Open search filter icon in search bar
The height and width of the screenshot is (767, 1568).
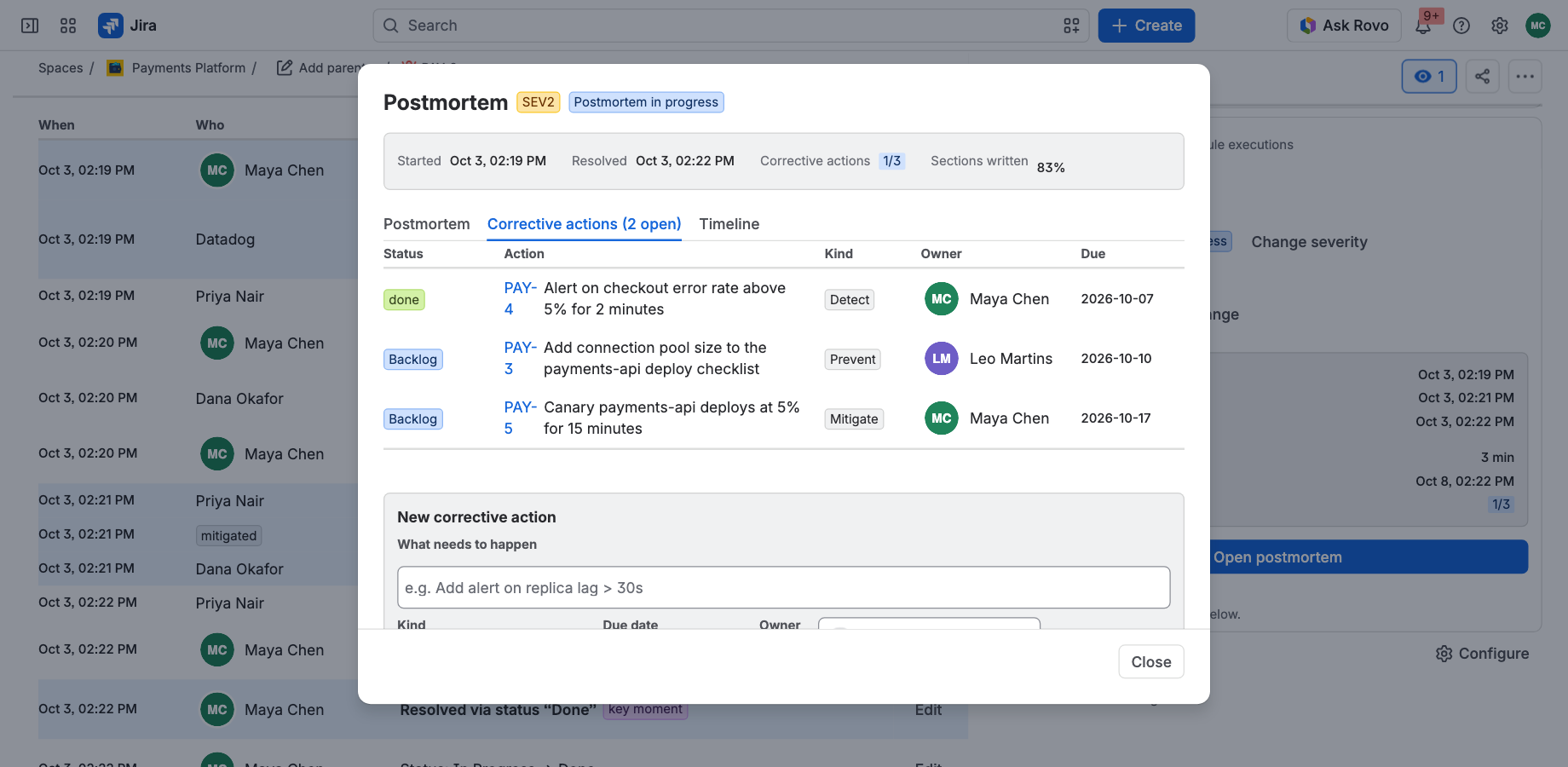[1071, 26]
